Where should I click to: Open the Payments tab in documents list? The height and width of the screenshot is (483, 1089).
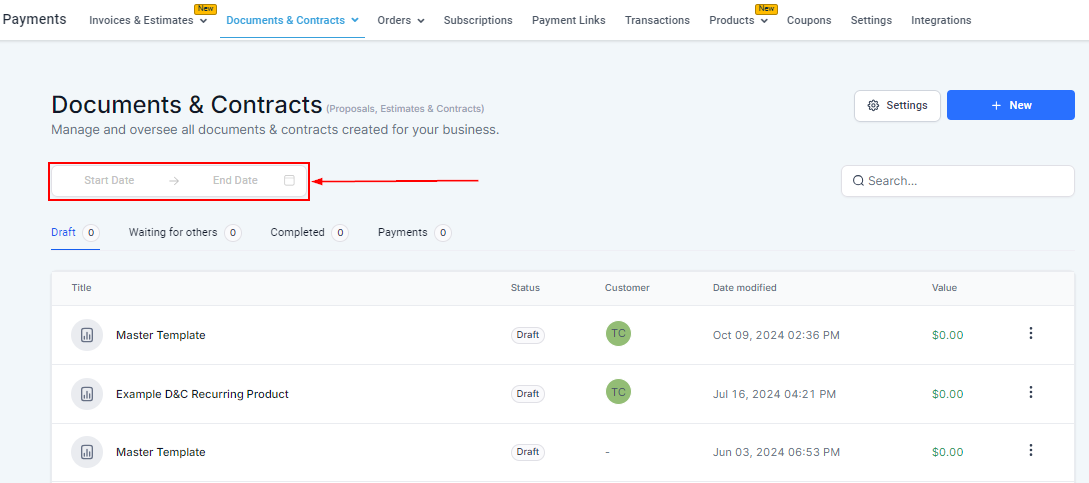click(x=402, y=232)
